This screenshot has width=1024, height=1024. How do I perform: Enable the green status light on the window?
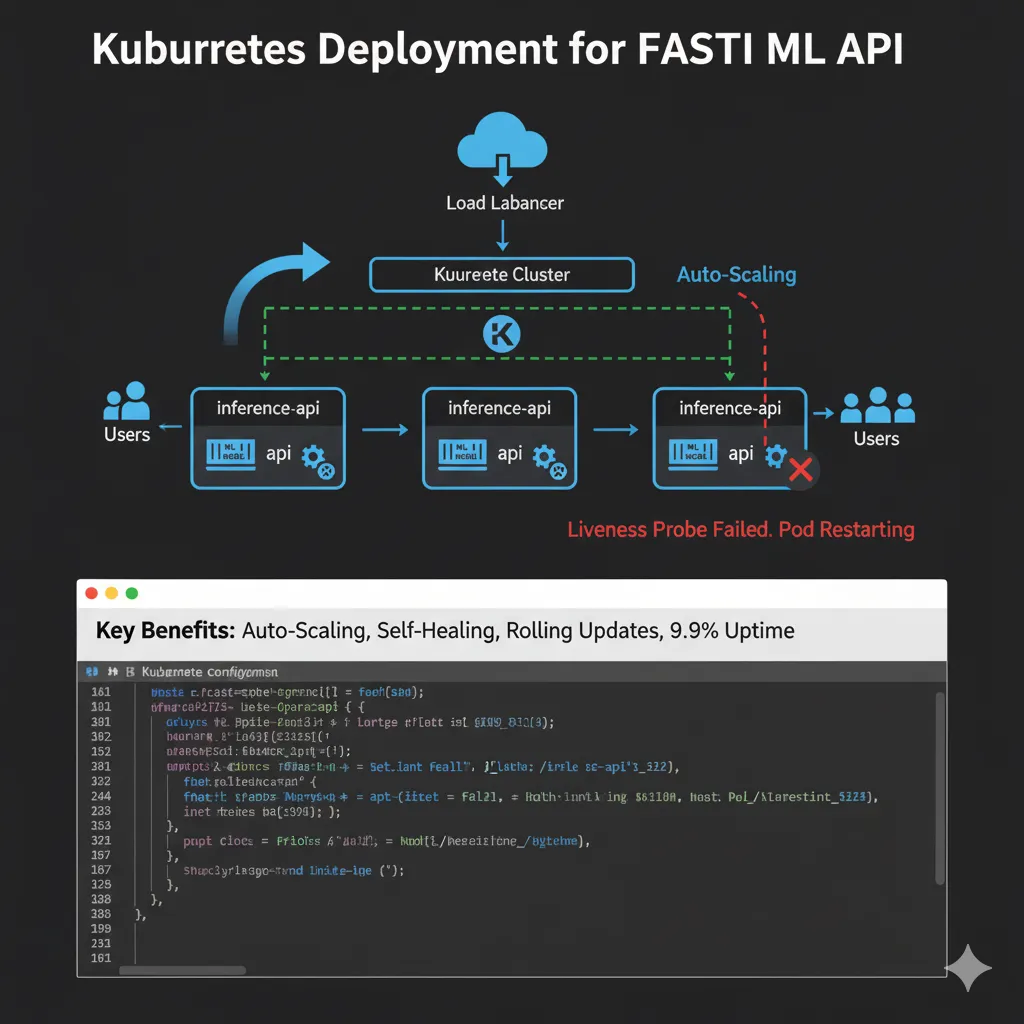point(131,592)
